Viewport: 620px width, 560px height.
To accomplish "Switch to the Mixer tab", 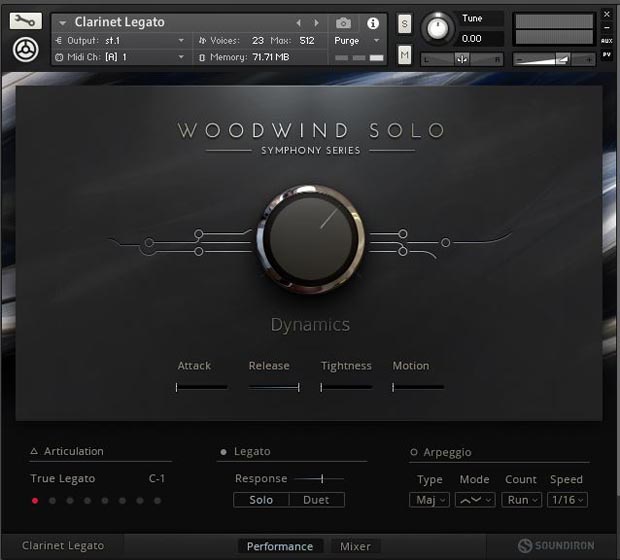I will tap(355, 546).
